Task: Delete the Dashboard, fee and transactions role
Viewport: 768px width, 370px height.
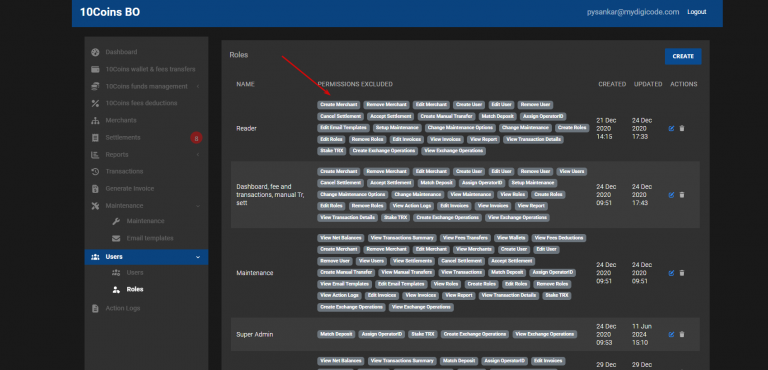Action: (682, 195)
